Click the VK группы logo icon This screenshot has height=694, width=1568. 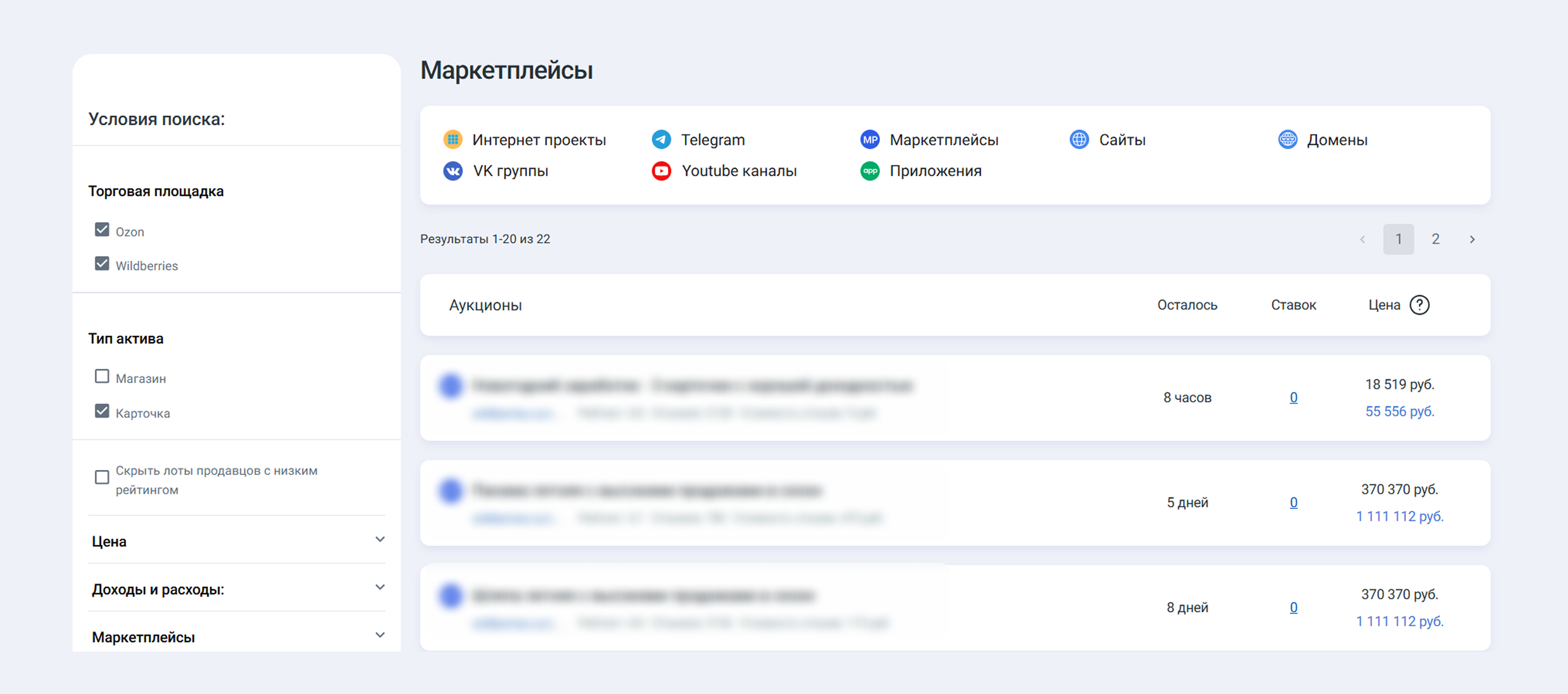[x=452, y=171]
